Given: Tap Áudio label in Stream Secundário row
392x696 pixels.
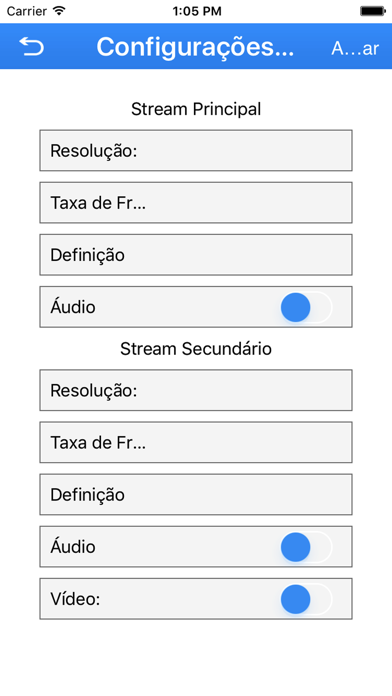Looking at the screenshot, I should tap(73, 546).
